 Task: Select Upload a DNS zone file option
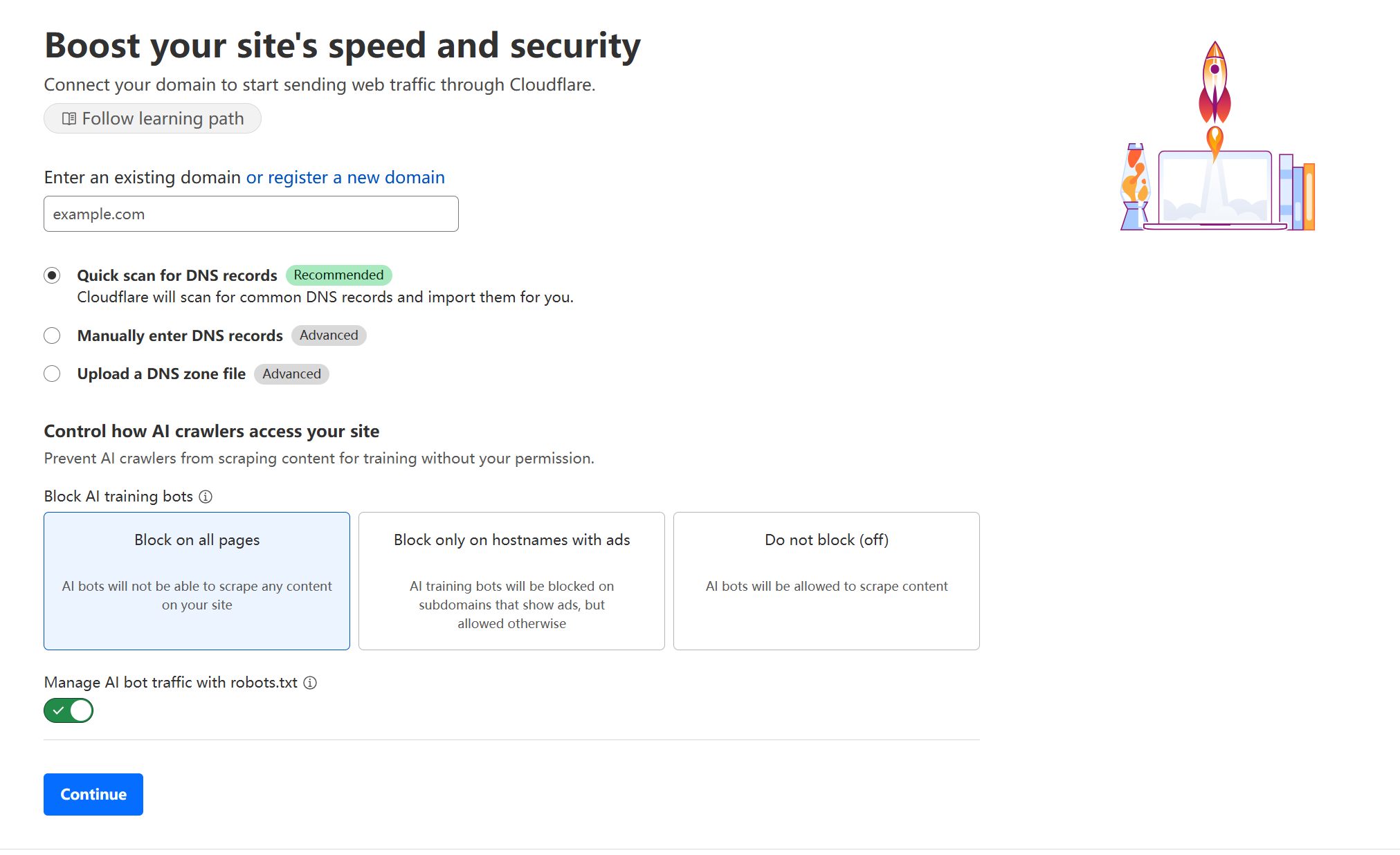pos(52,374)
